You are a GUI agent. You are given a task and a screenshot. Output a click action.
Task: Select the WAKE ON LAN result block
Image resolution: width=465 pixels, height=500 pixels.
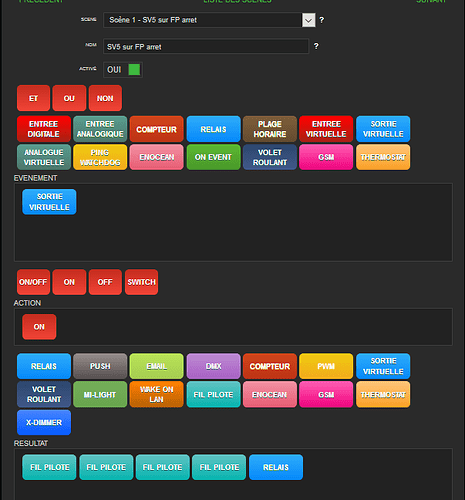[157, 394]
